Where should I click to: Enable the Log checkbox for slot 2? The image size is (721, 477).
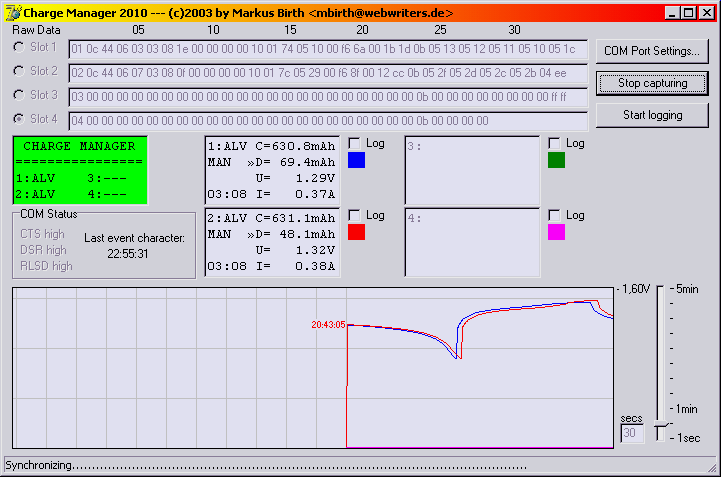click(x=355, y=215)
